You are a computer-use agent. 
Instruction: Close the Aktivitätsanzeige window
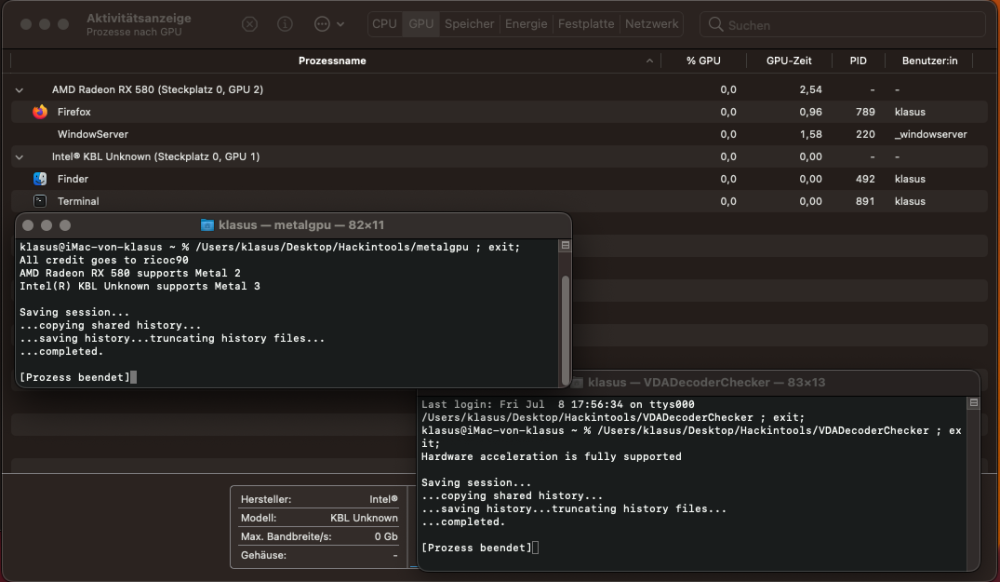[x=26, y=24]
